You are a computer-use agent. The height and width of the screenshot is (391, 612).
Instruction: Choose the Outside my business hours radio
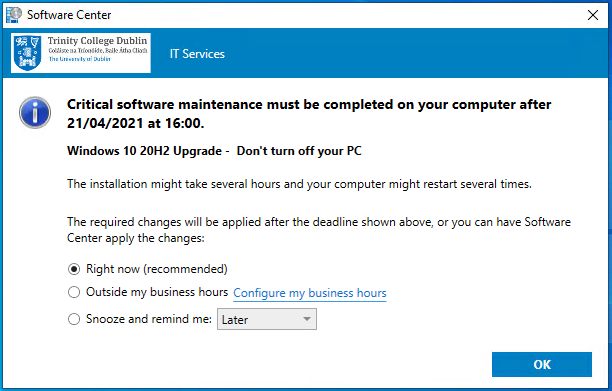click(x=74, y=292)
